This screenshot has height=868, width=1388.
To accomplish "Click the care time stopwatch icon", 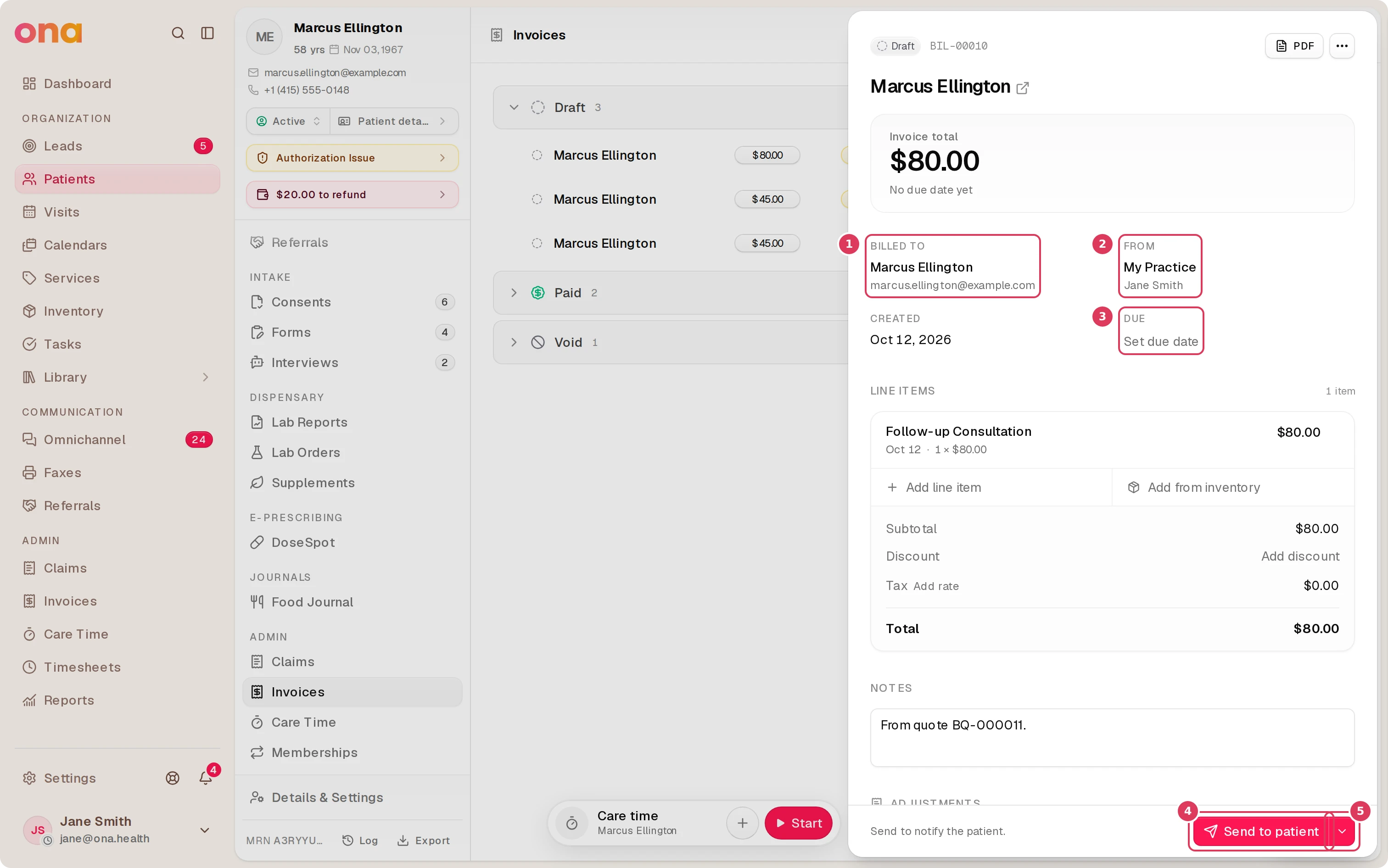I will click(x=571, y=823).
